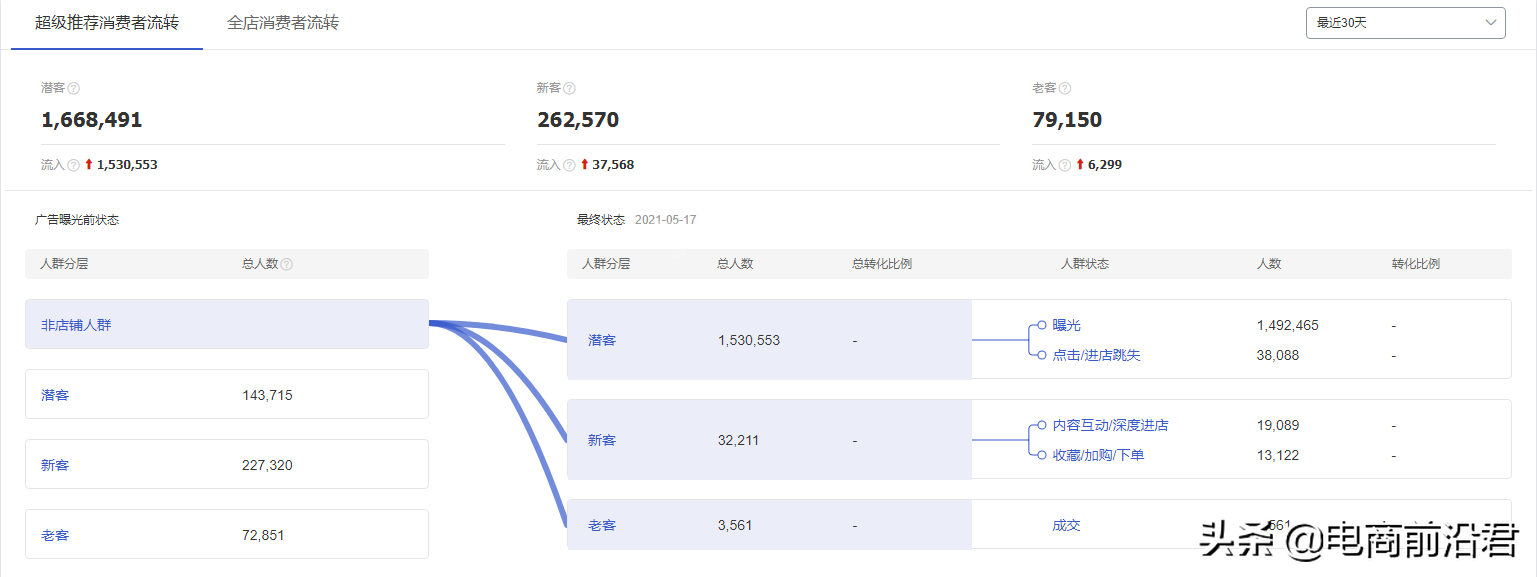Click the 潜客 link in the left table
This screenshot has width=1537, height=577.
coord(56,394)
